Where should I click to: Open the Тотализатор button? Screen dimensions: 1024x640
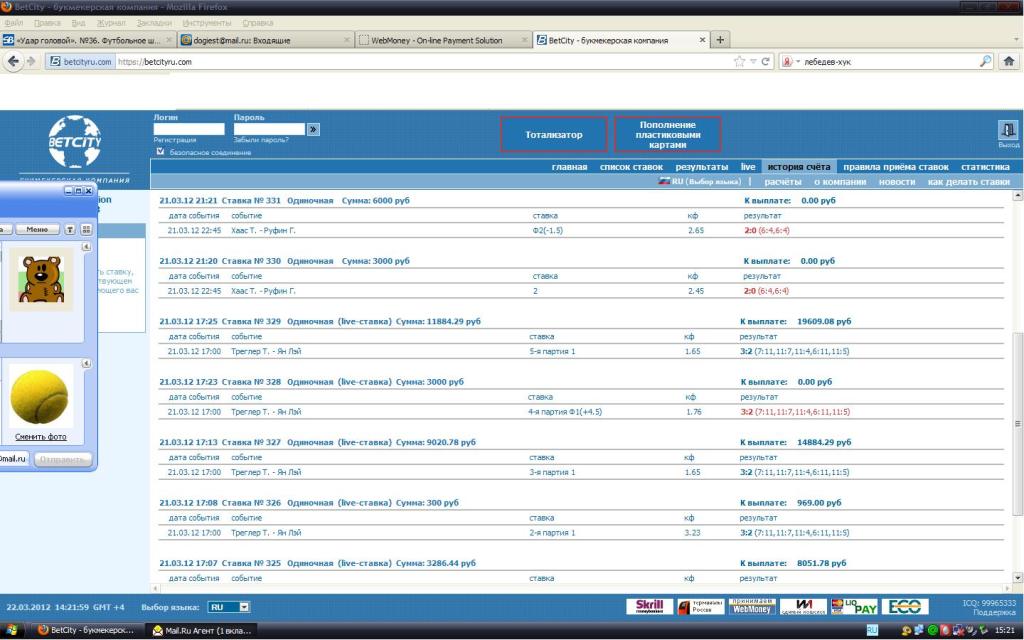click(554, 135)
